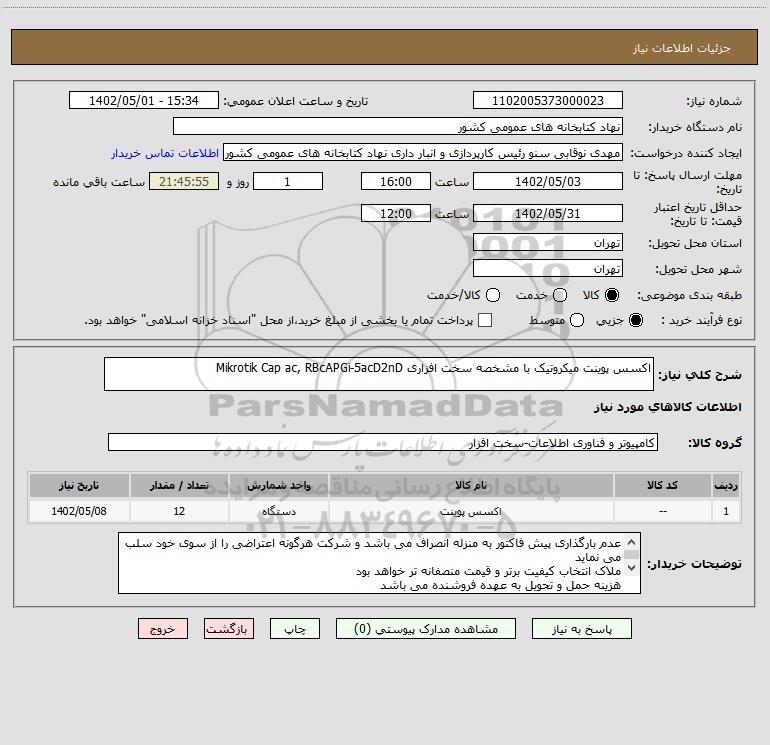
Task: Open مشاهده مدارک پیوستی (0) button
Action: [x=426, y=629]
